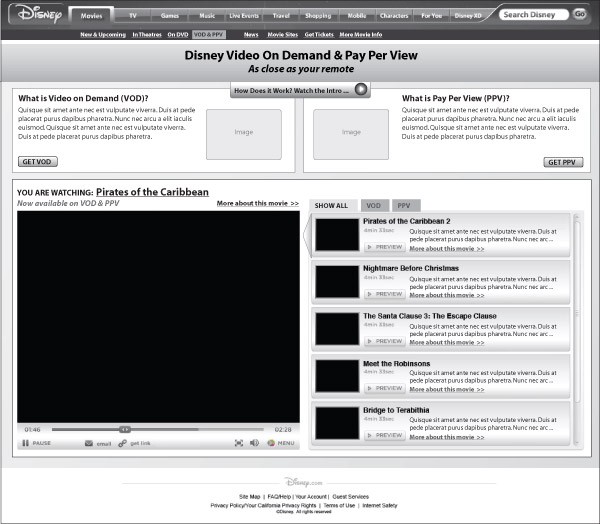Go to In Theatres submenu link
Image resolution: width=600 pixels, height=524 pixels.
click(x=147, y=34)
